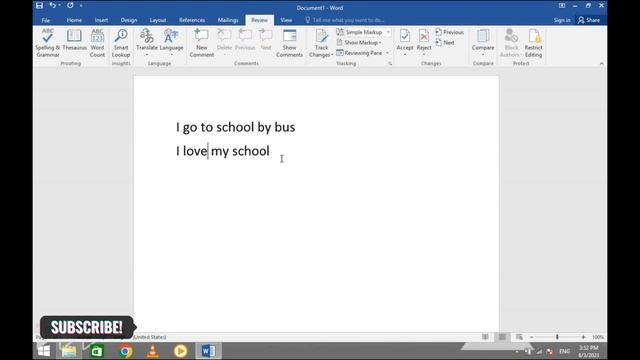The width and height of the screenshot is (640, 360).
Task: Toggle Track Changes
Action: (321, 40)
